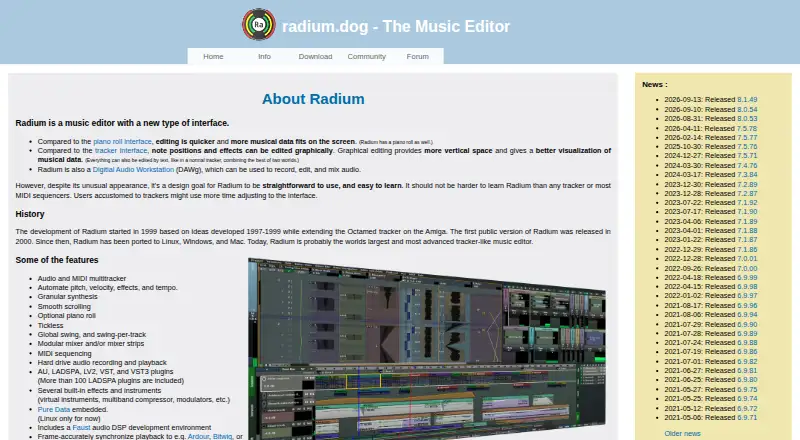Screen dimensions: 800x440
Task: Open release 6.9.80 link
Action: 747,380
